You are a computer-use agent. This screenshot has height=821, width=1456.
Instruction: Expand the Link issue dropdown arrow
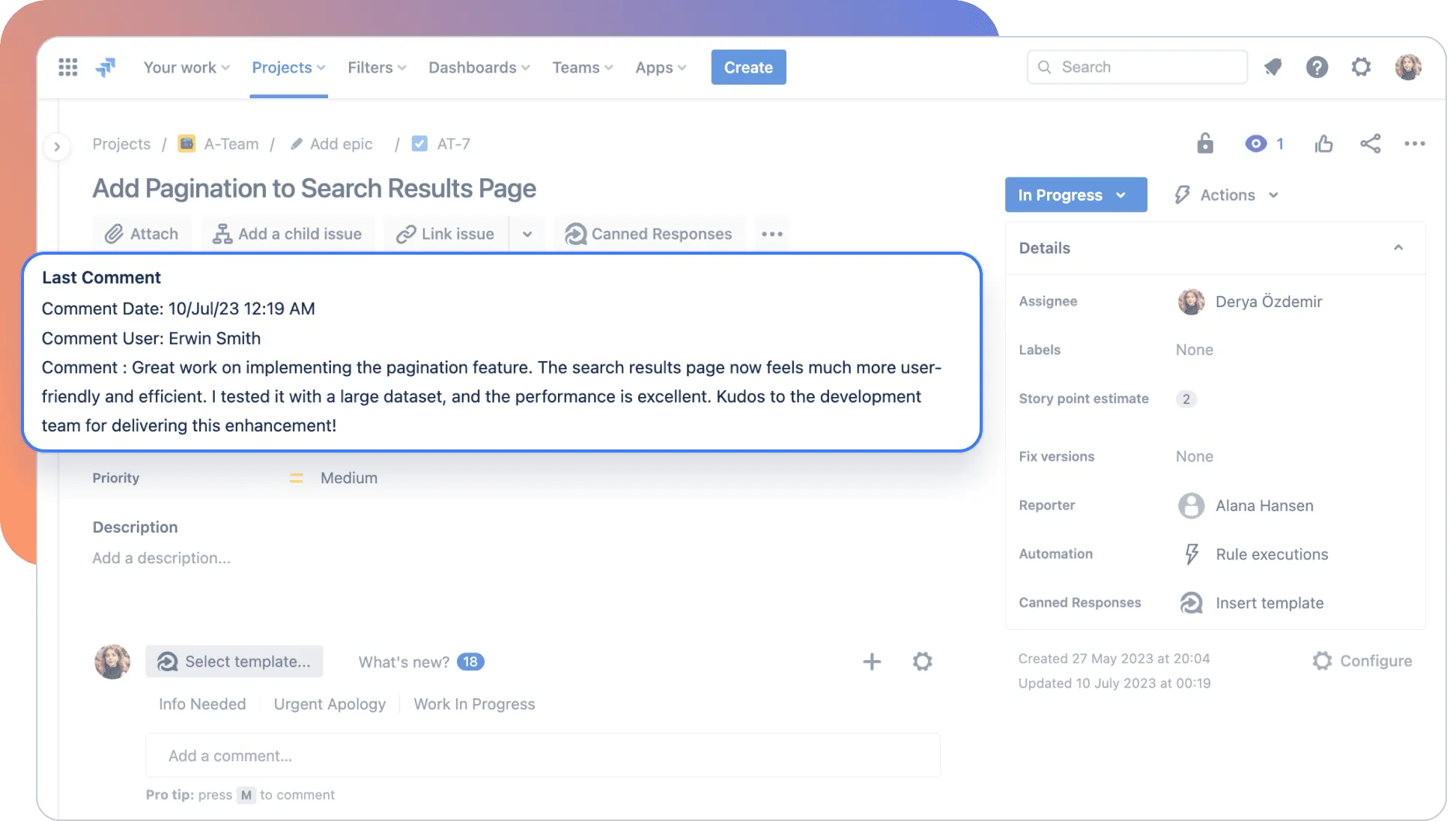(x=527, y=234)
